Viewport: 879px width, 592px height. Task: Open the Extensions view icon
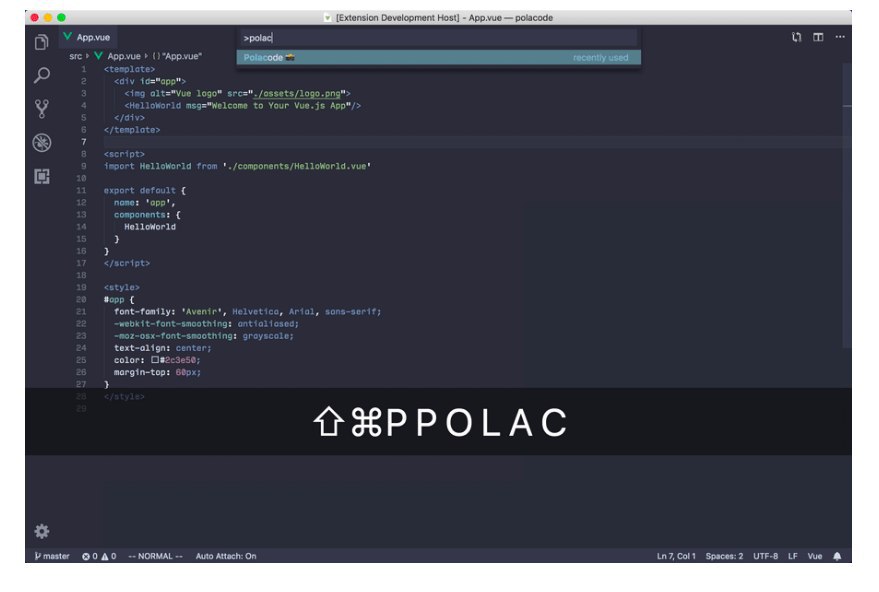(41, 177)
